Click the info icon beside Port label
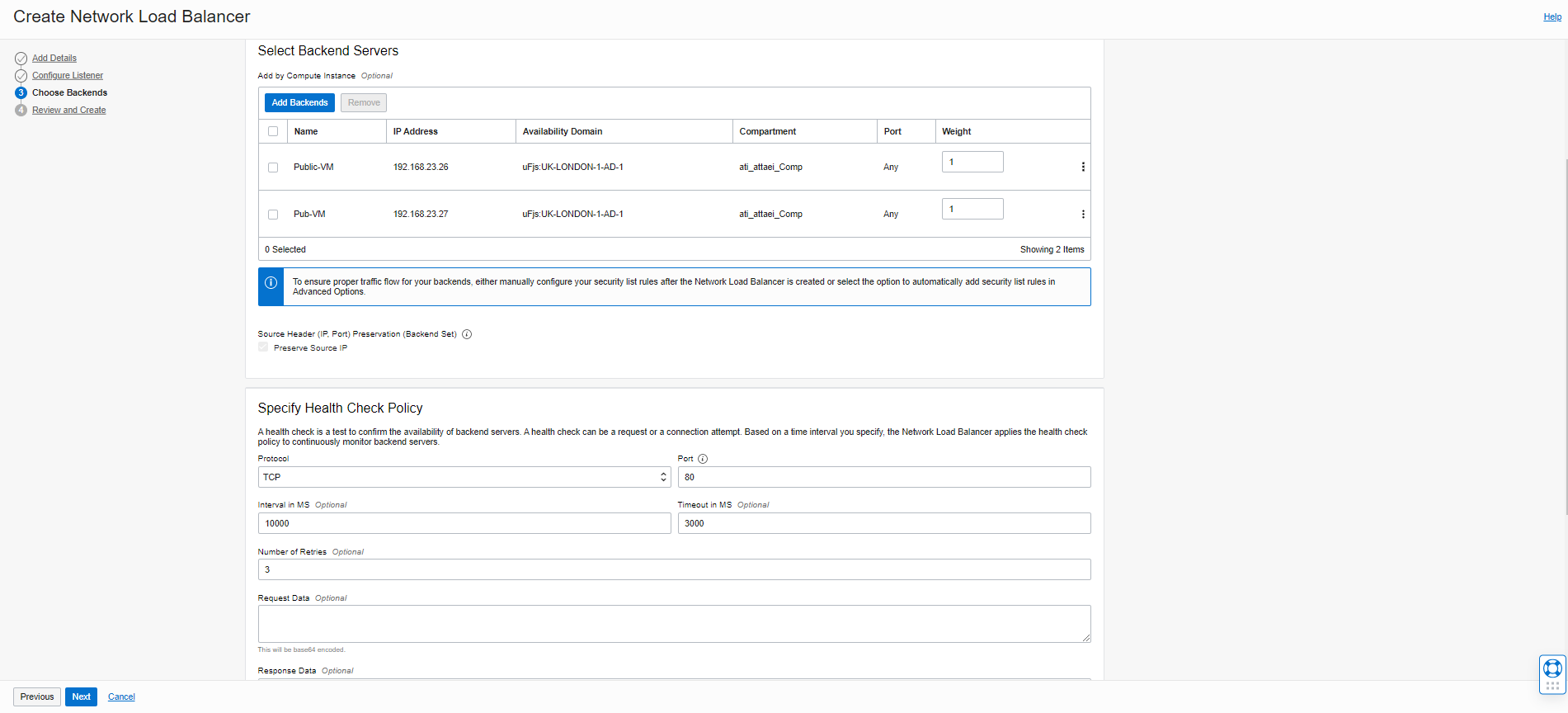 (x=703, y=459)
